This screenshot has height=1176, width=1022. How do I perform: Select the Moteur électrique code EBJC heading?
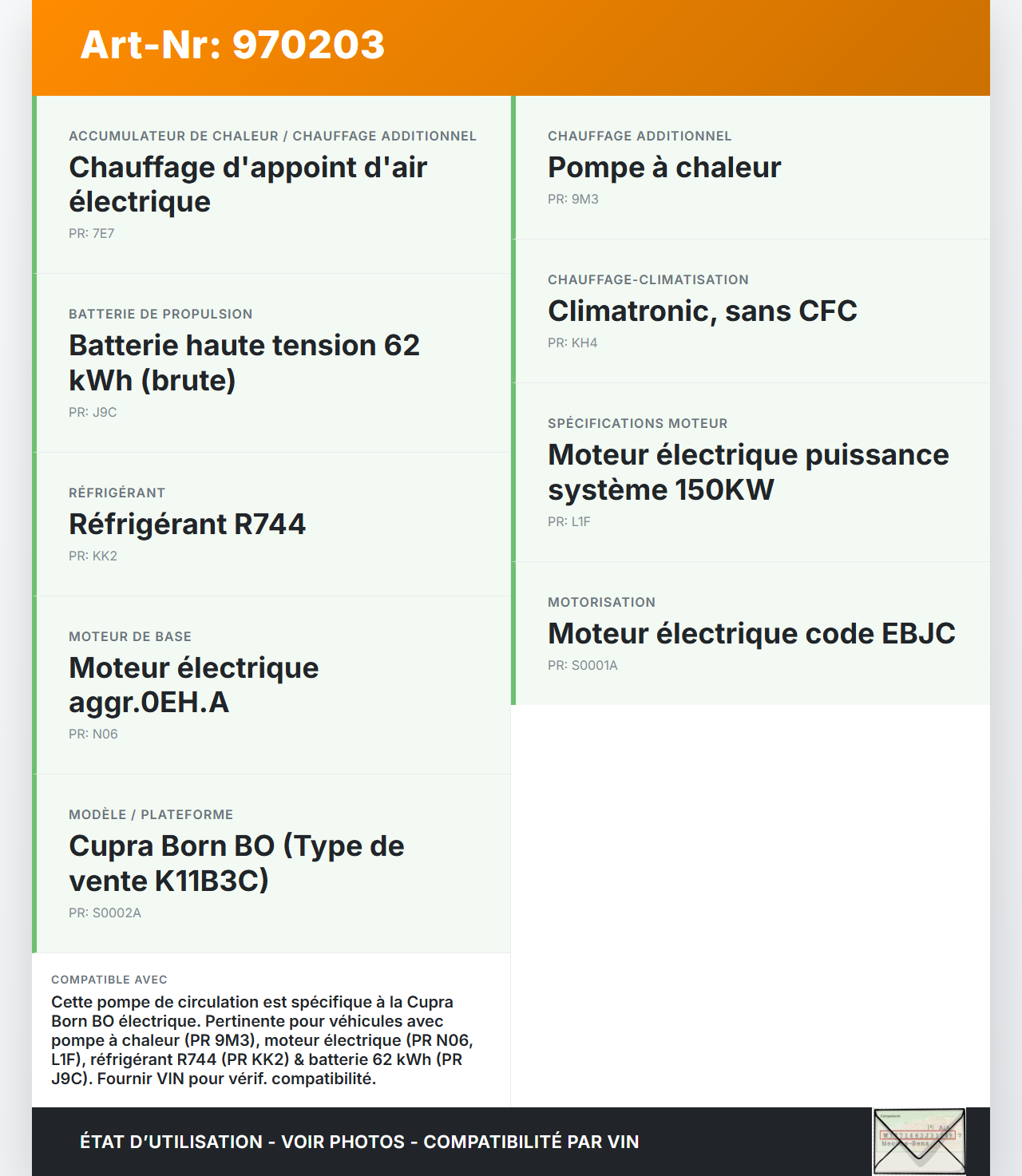pyautogui.click(x=751, y=633)
